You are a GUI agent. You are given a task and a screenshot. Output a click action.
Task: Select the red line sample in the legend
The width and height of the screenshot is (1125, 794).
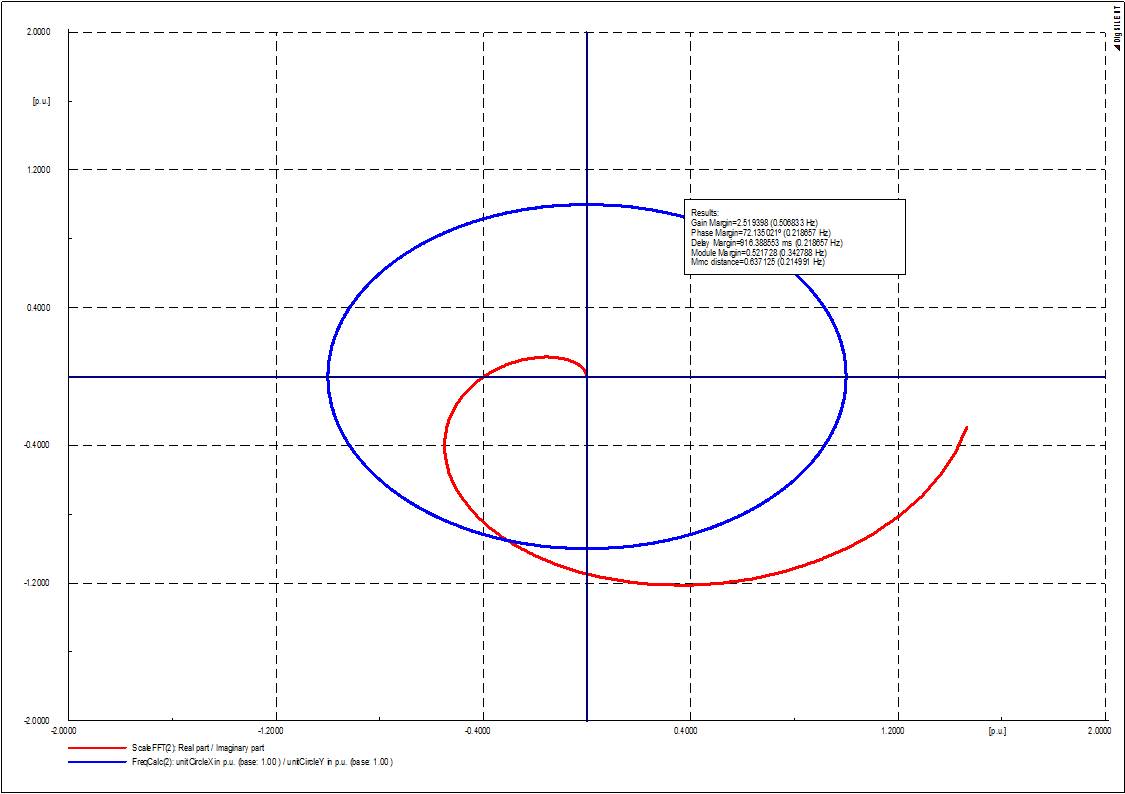coord(97,748)
